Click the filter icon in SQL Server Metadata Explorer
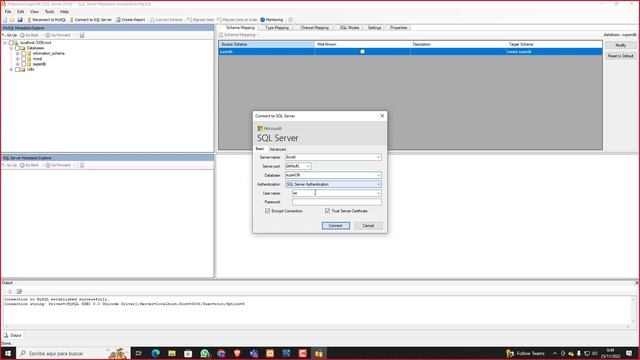 82,165
